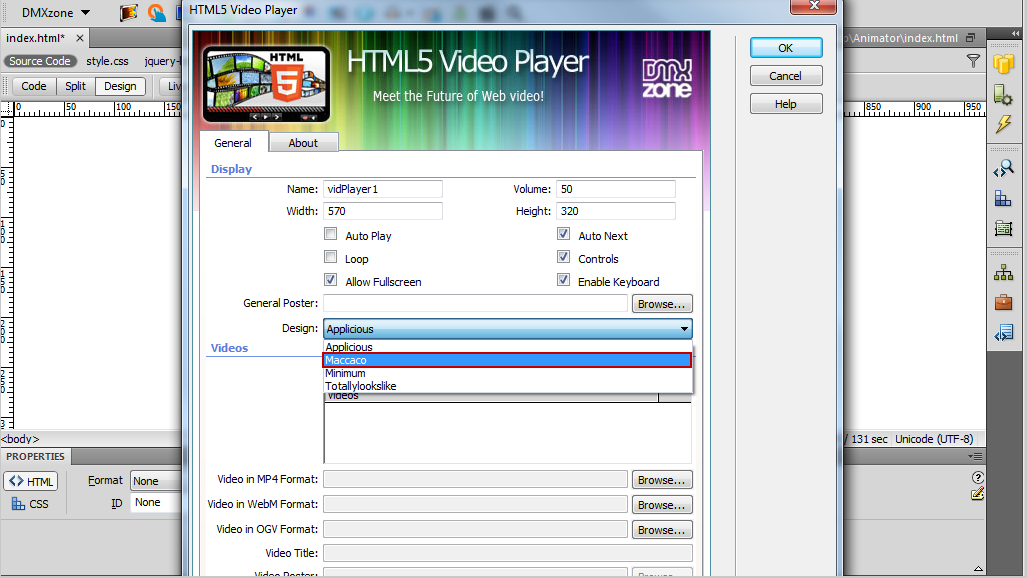This screenshot has width=1027, height=578.
Task: Switch Properties panel to HTML mode
Action: 31,482
